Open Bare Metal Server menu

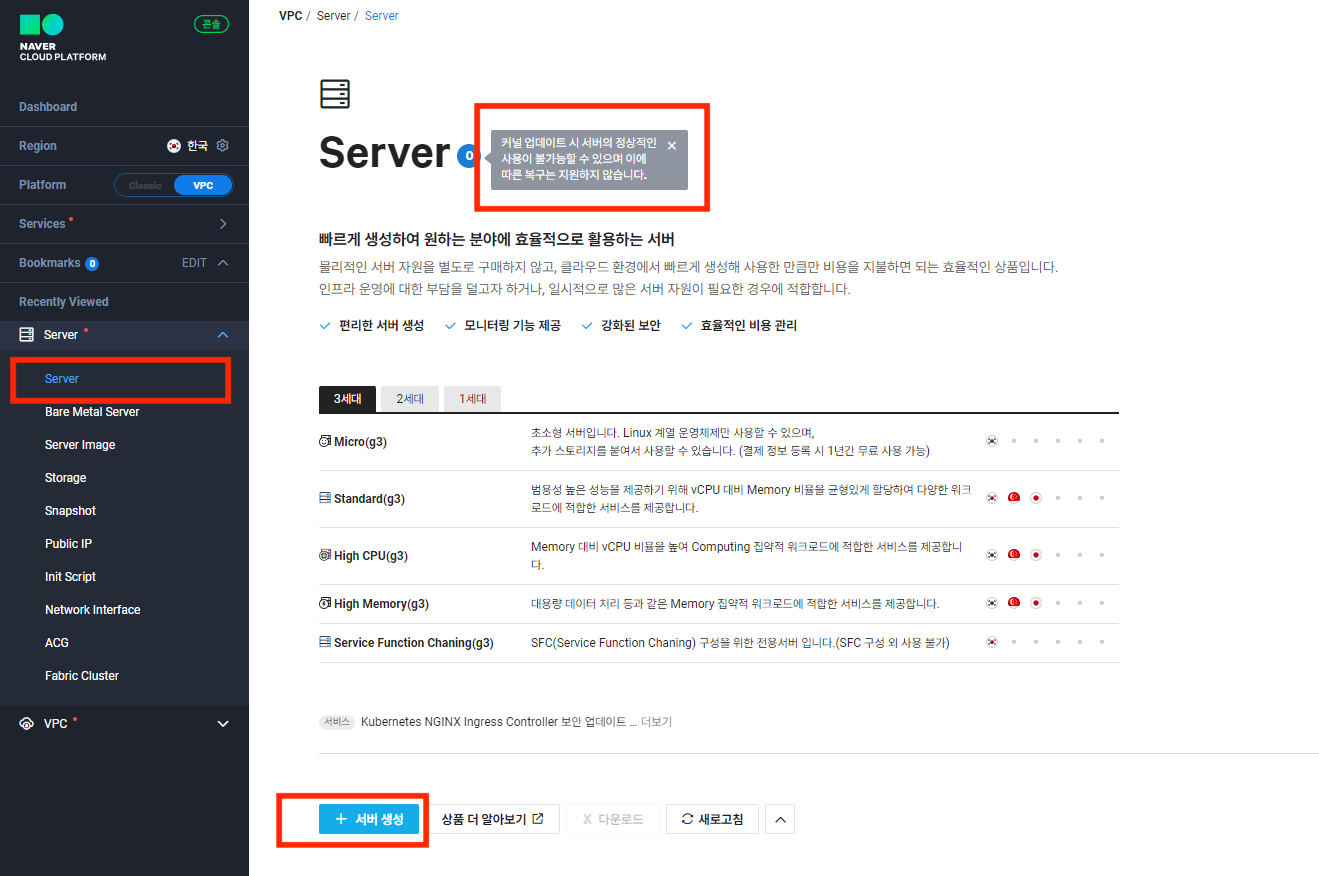(92, 412)
